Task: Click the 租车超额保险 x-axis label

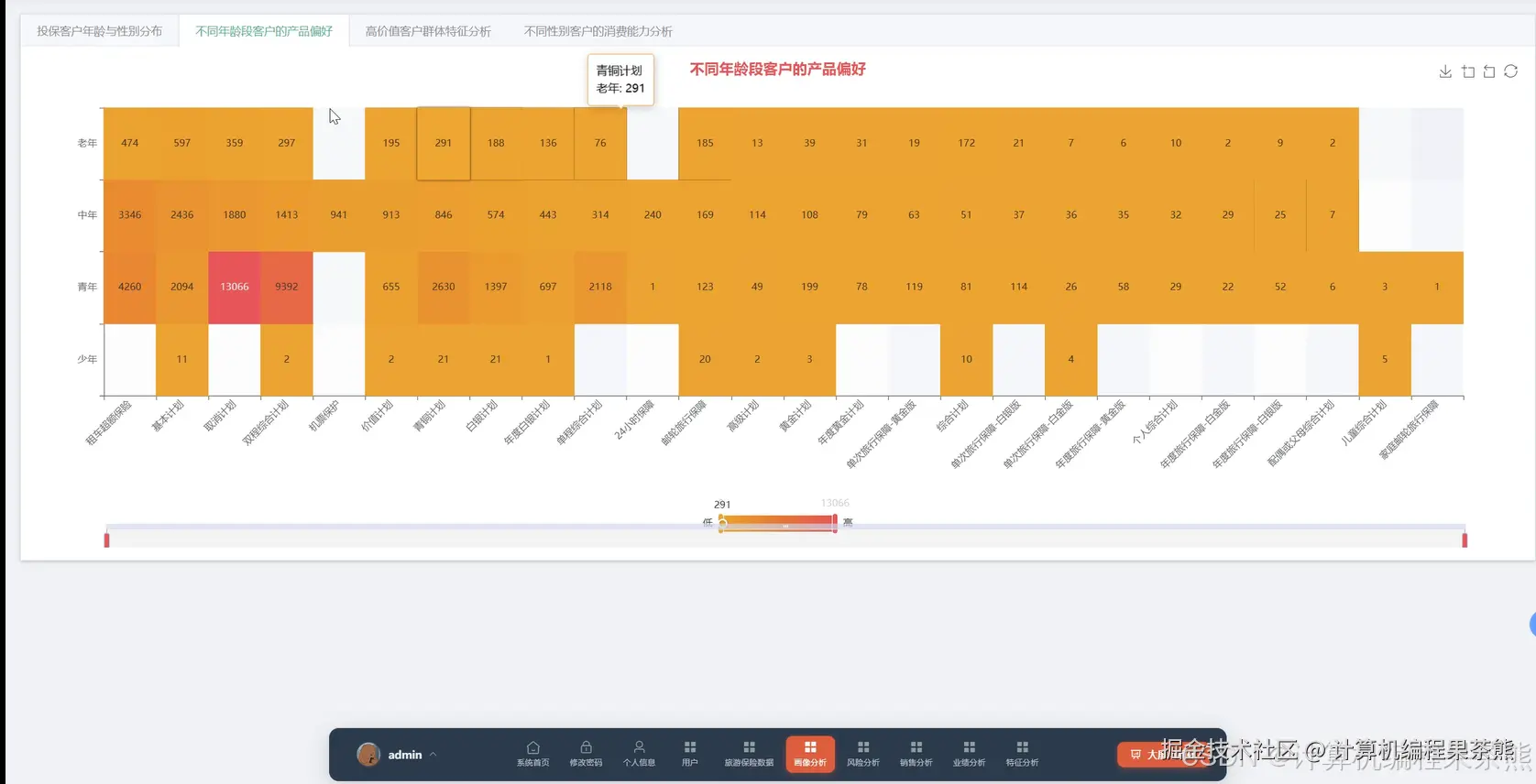Action: point(108,423)
